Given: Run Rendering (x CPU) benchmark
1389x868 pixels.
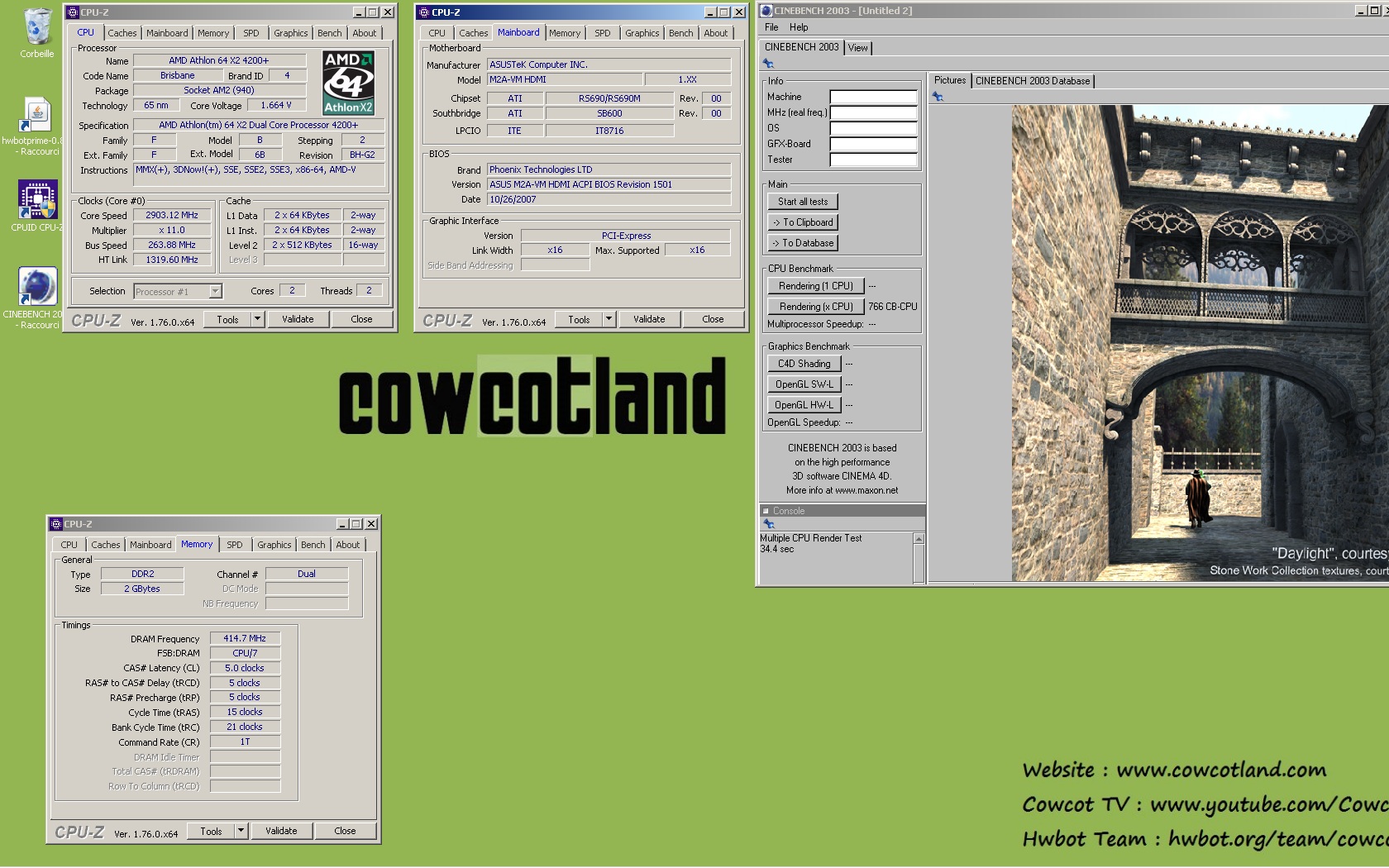Looking at the screenshot, I should point(816,307).
